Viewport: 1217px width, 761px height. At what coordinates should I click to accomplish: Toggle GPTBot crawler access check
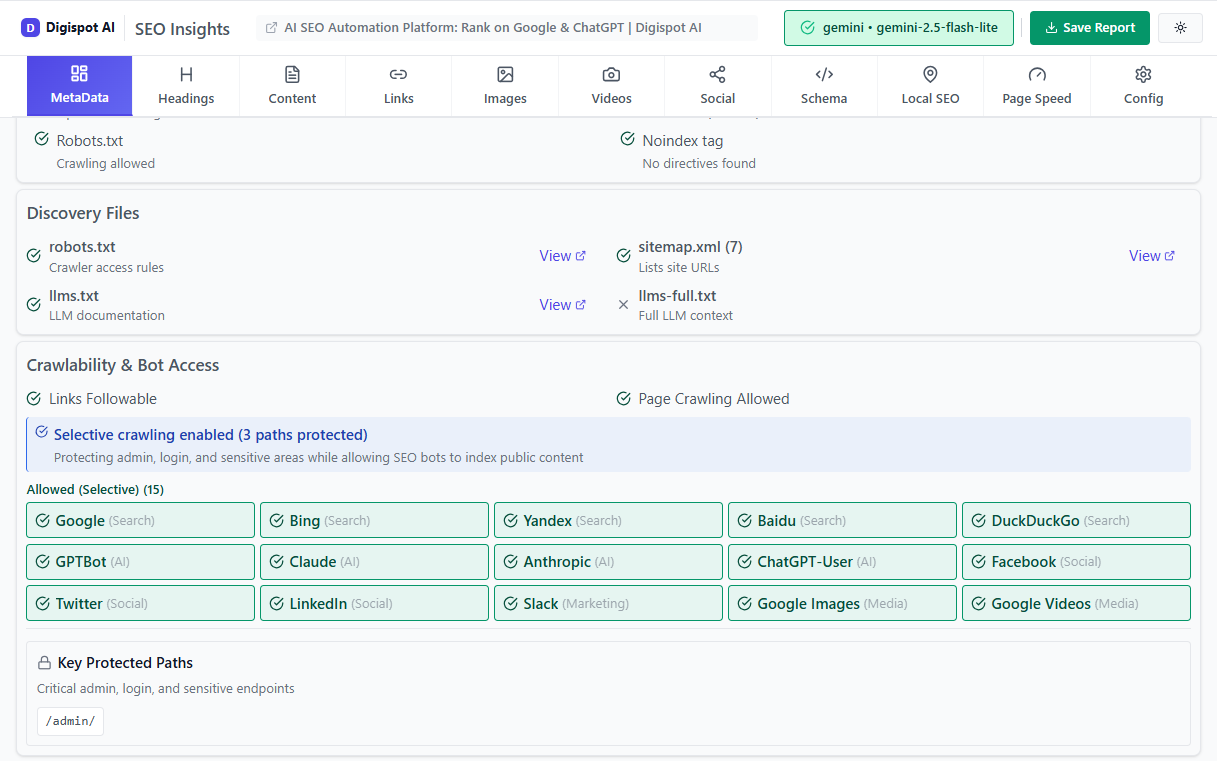click(x=43, y=561)
